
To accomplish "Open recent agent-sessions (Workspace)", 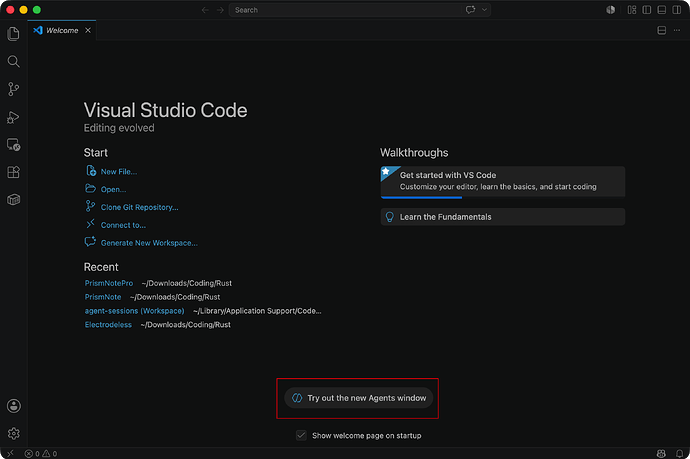I will (134, 311).
